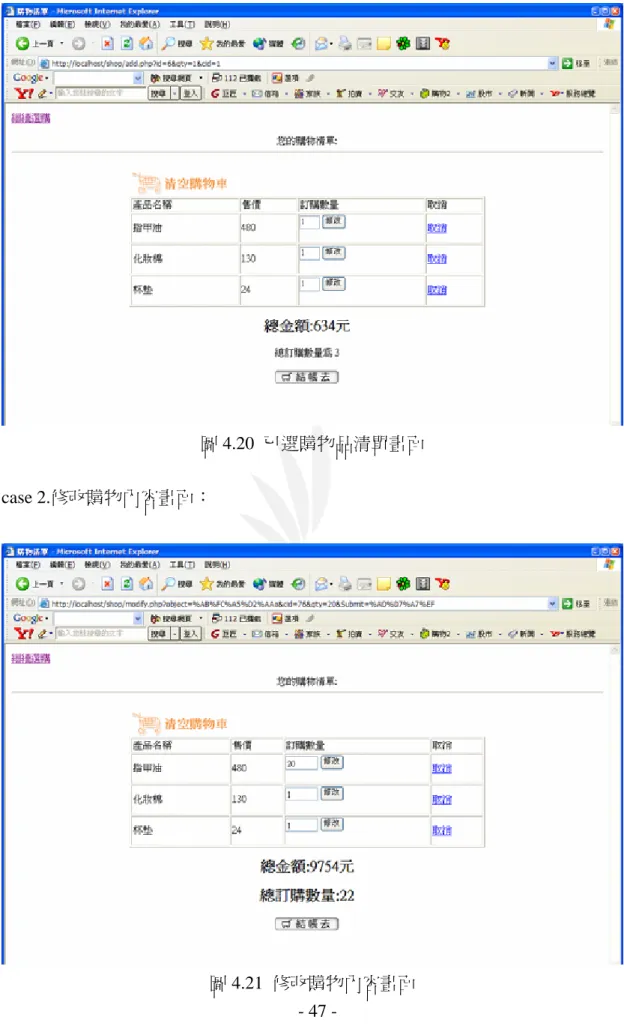This screenshot has height=1029, width=624.
Task: Click Forward arrow in the add.php window
Action: (x=79, y=43)
